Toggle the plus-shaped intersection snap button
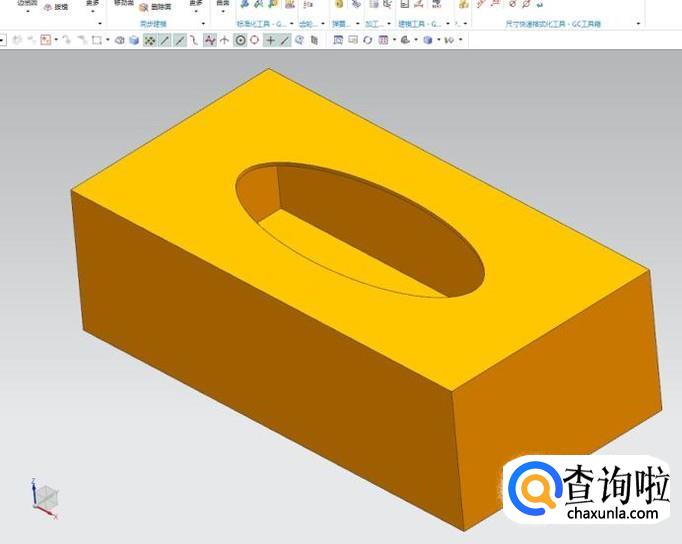This screenshot has width=682, height=544. (270, 40)
